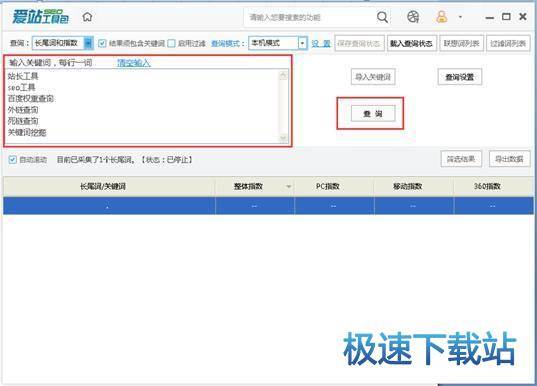Select the 站长工具 keyword line

(23, 76)
